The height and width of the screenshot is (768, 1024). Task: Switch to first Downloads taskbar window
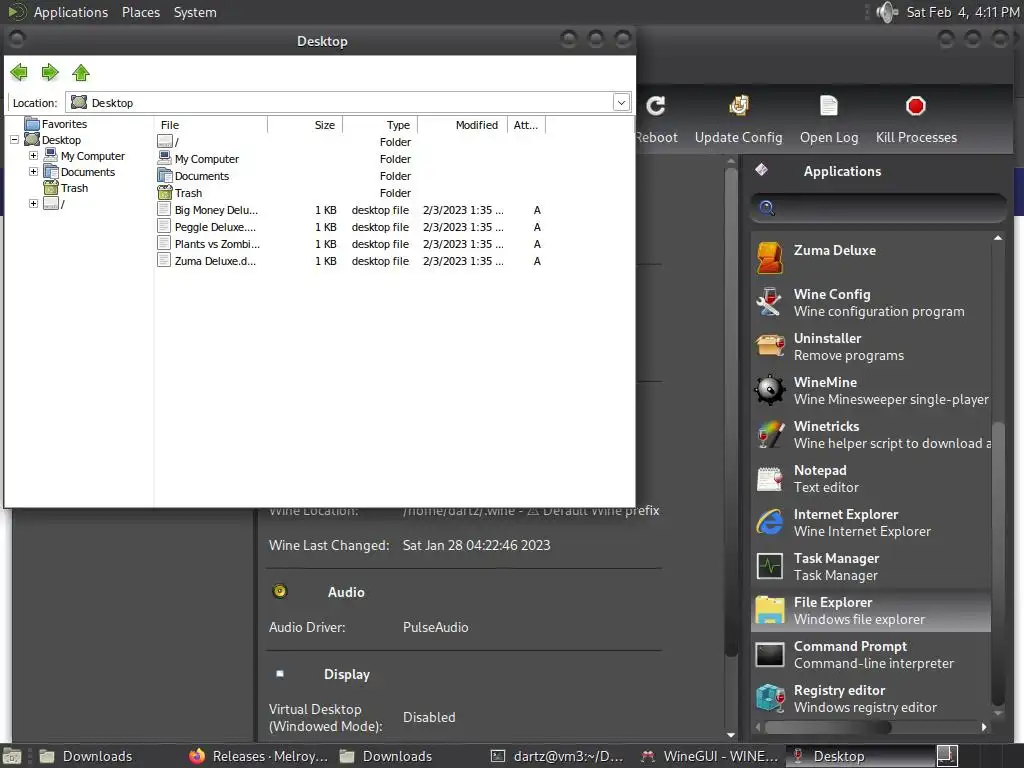click(x=86, y=756)
